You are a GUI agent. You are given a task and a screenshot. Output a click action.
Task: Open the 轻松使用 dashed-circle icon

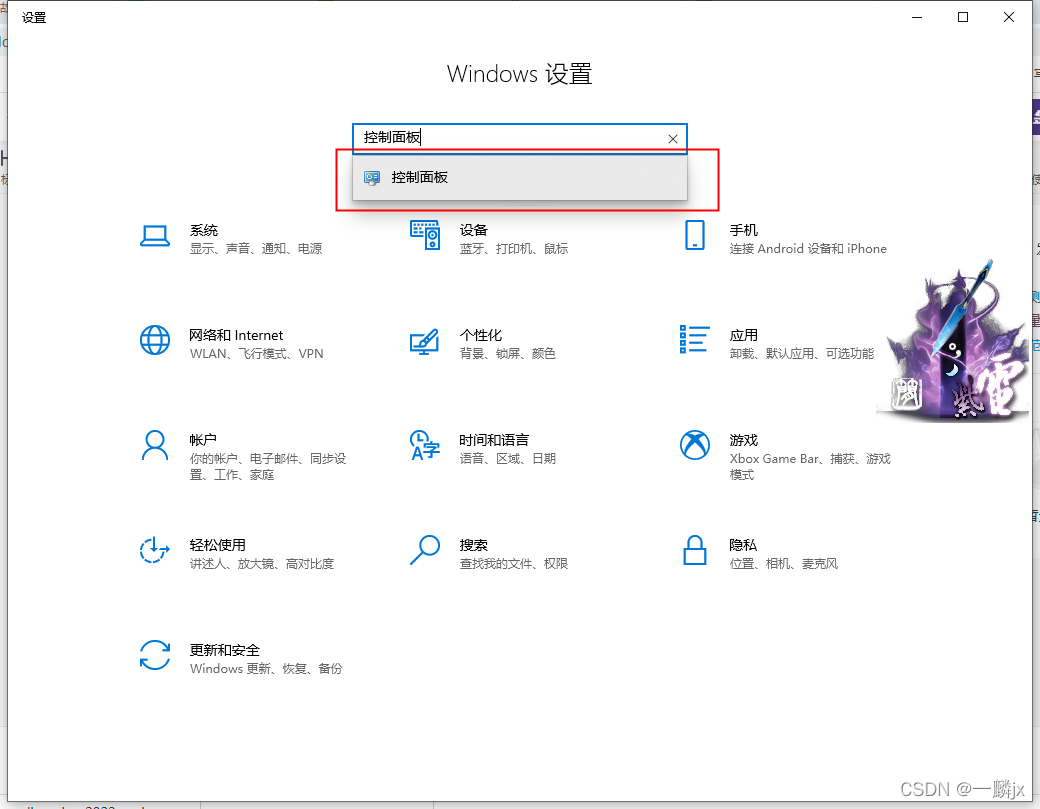tap(155, 550)
